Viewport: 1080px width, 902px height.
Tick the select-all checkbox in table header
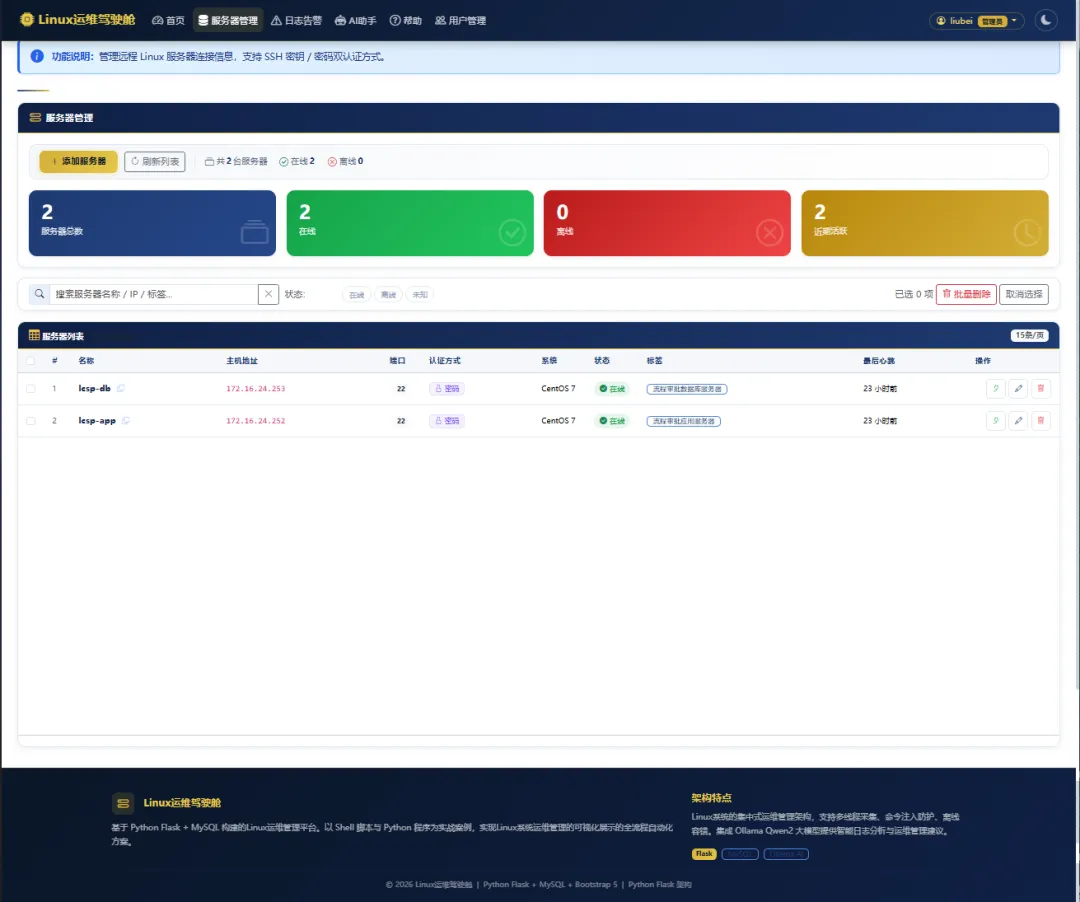30,361
